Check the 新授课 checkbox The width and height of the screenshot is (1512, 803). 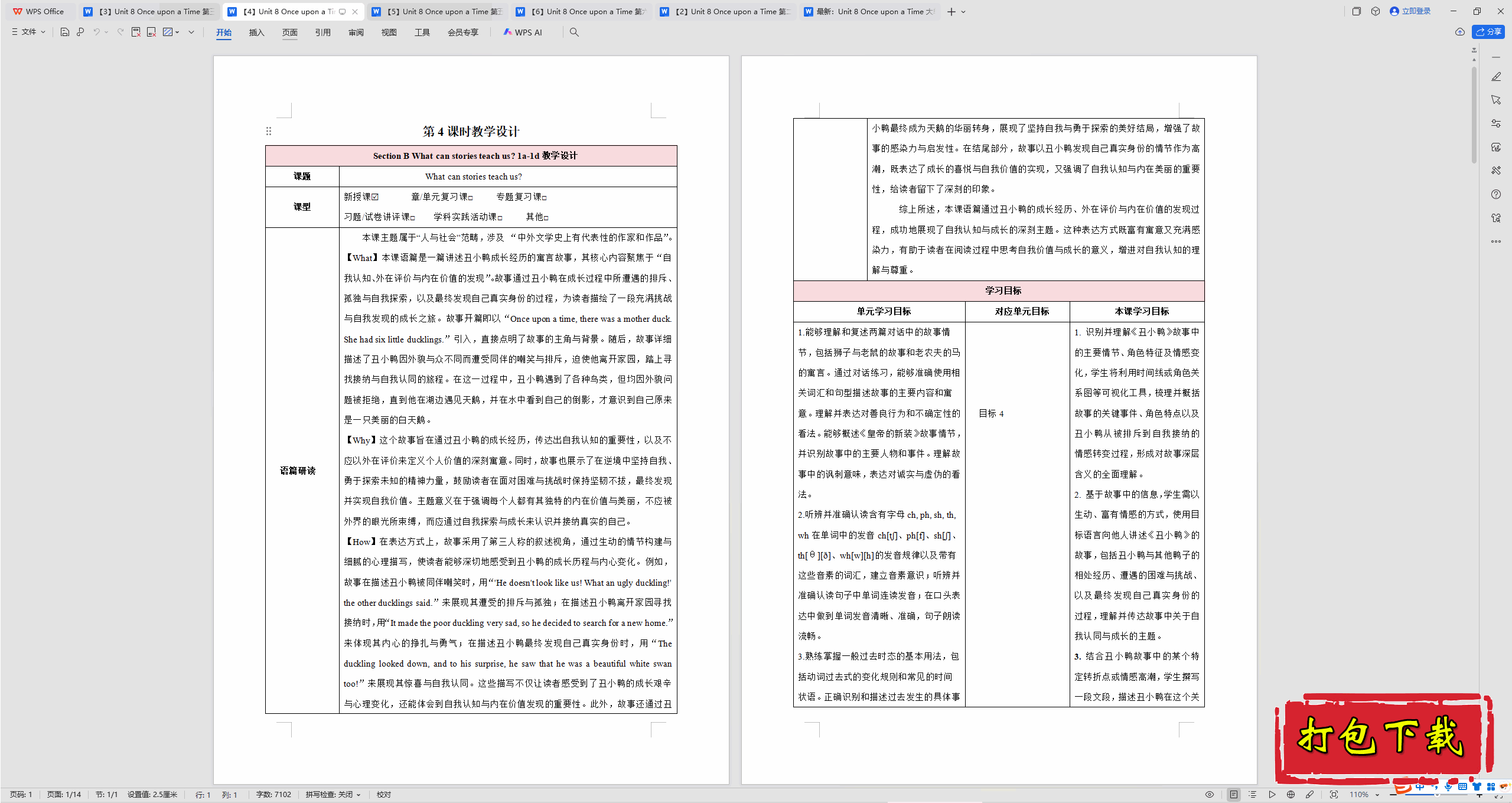375,197
